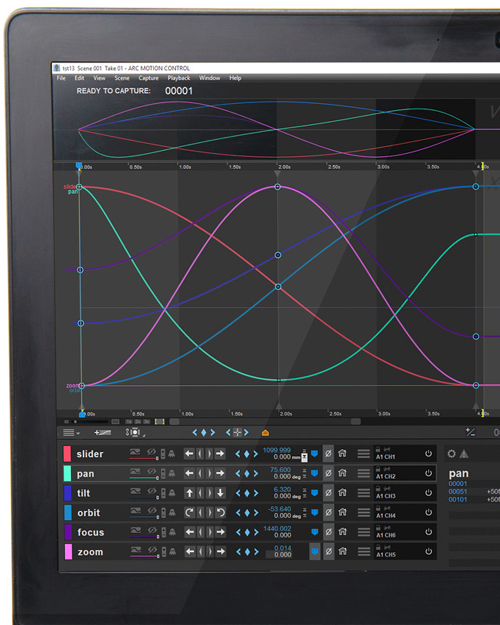Click the pink zoom color swatch
The width and height of the screenshot is (500, 625).
pos(68,552)
